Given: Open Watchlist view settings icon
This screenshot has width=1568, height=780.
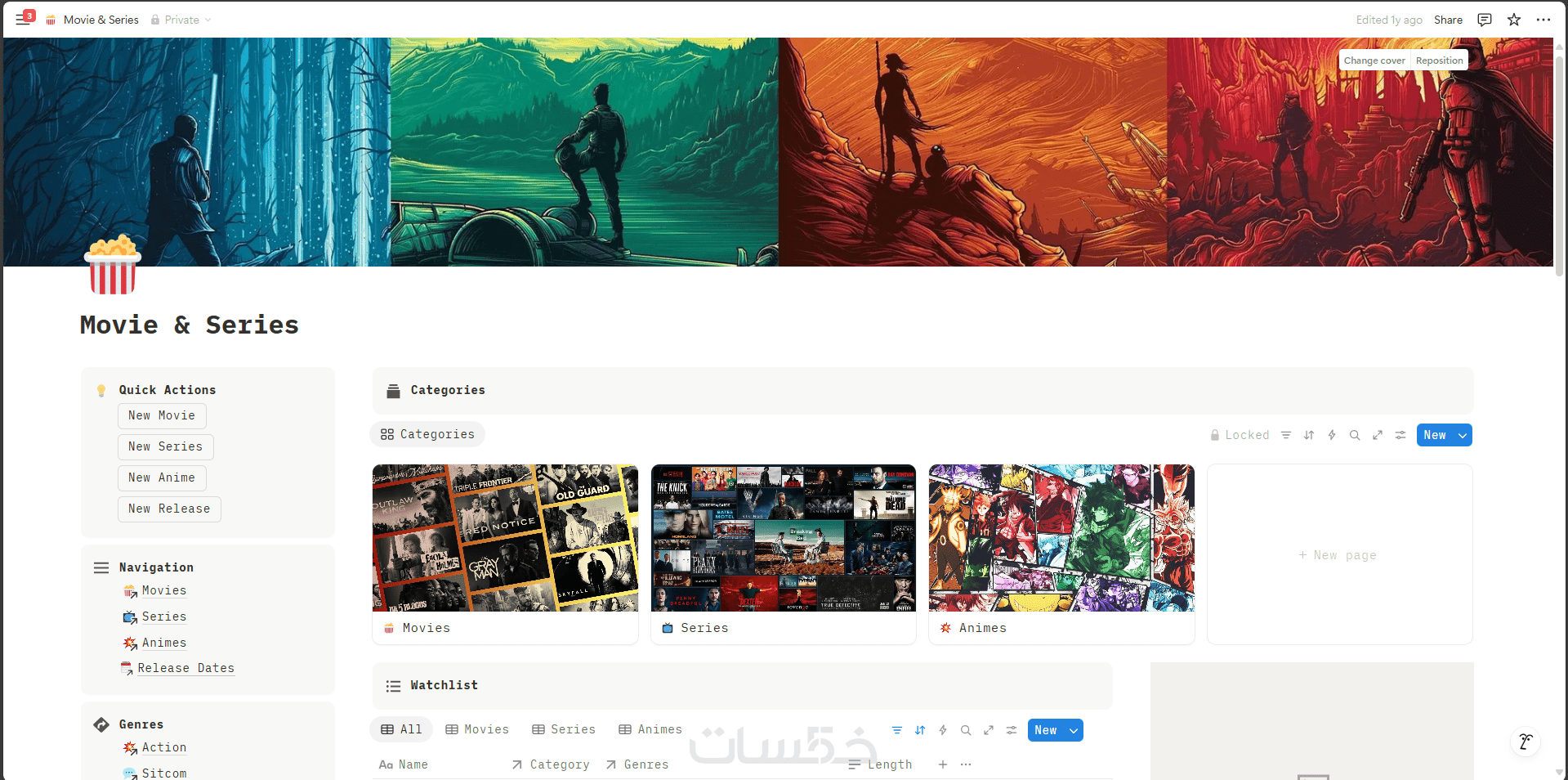Looking at the screenshot, I should tap(1012, 730).
